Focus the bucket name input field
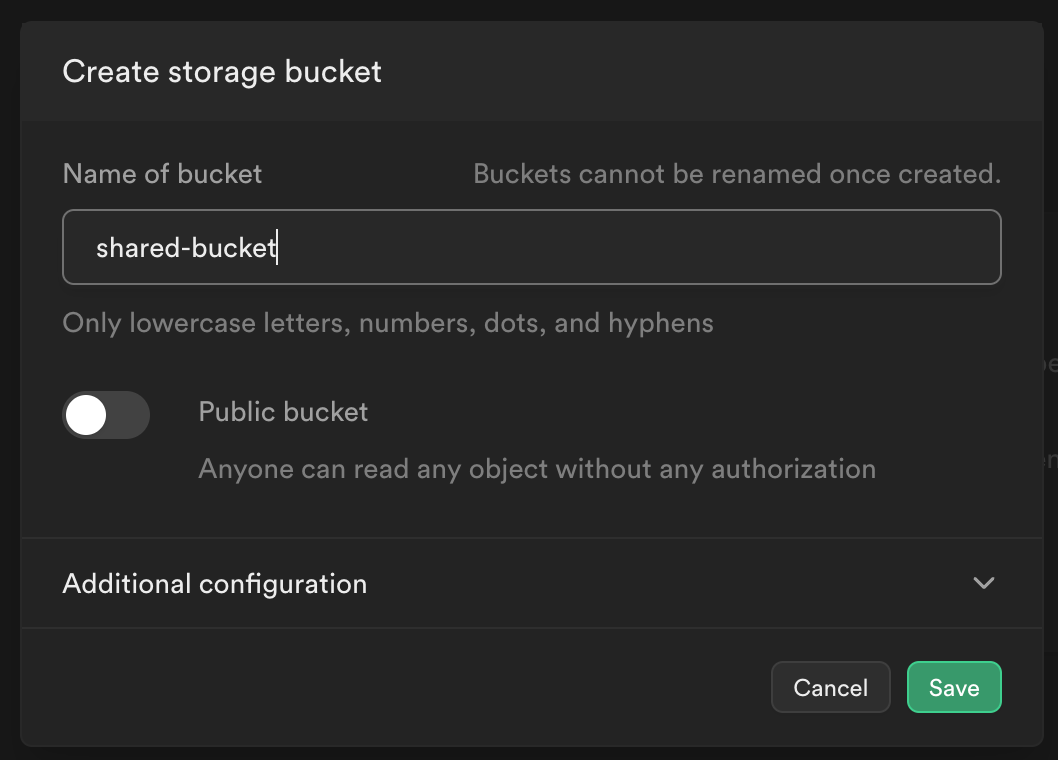Image resolution: width=1058 pixels, height=760 pixels. [531, 247]
